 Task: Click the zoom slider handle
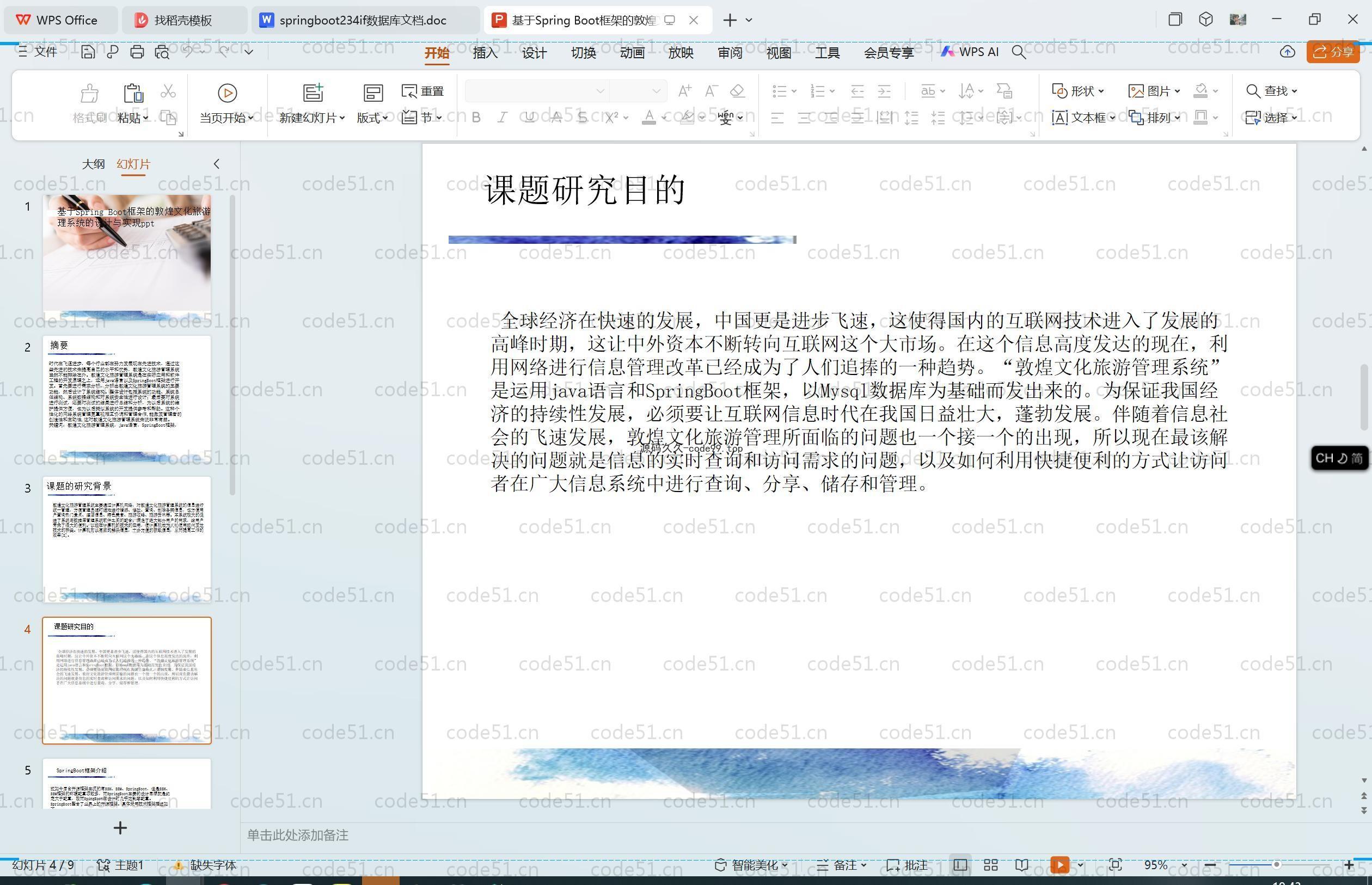(1276, 865)
